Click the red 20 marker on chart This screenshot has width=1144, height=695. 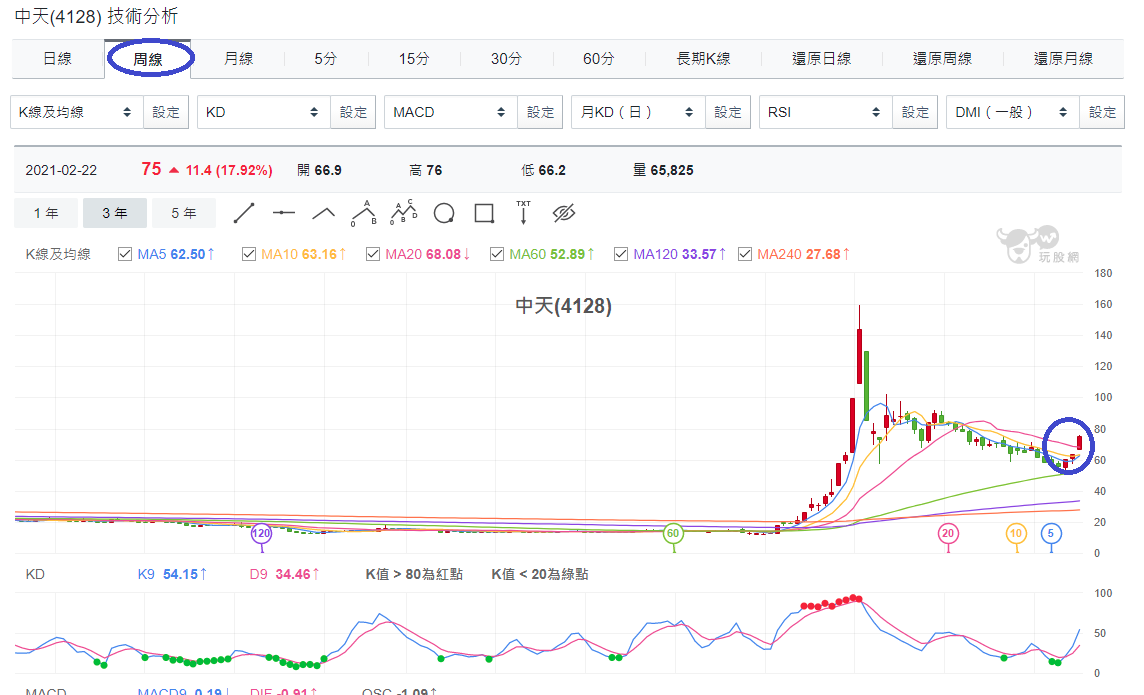[948, 533]
